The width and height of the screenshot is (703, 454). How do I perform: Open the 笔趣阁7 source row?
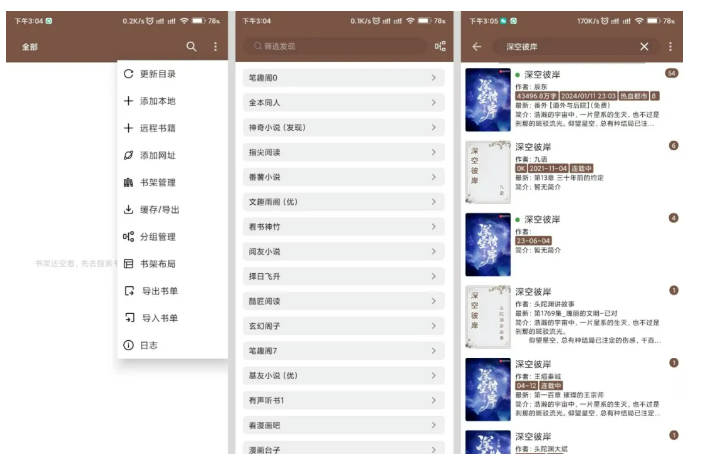coord(343,351)
